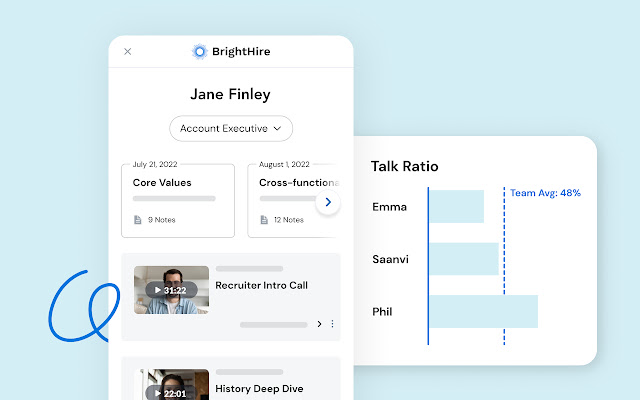Play the Recruiter Intro Call video thumbnail

[x=171, y=290]
